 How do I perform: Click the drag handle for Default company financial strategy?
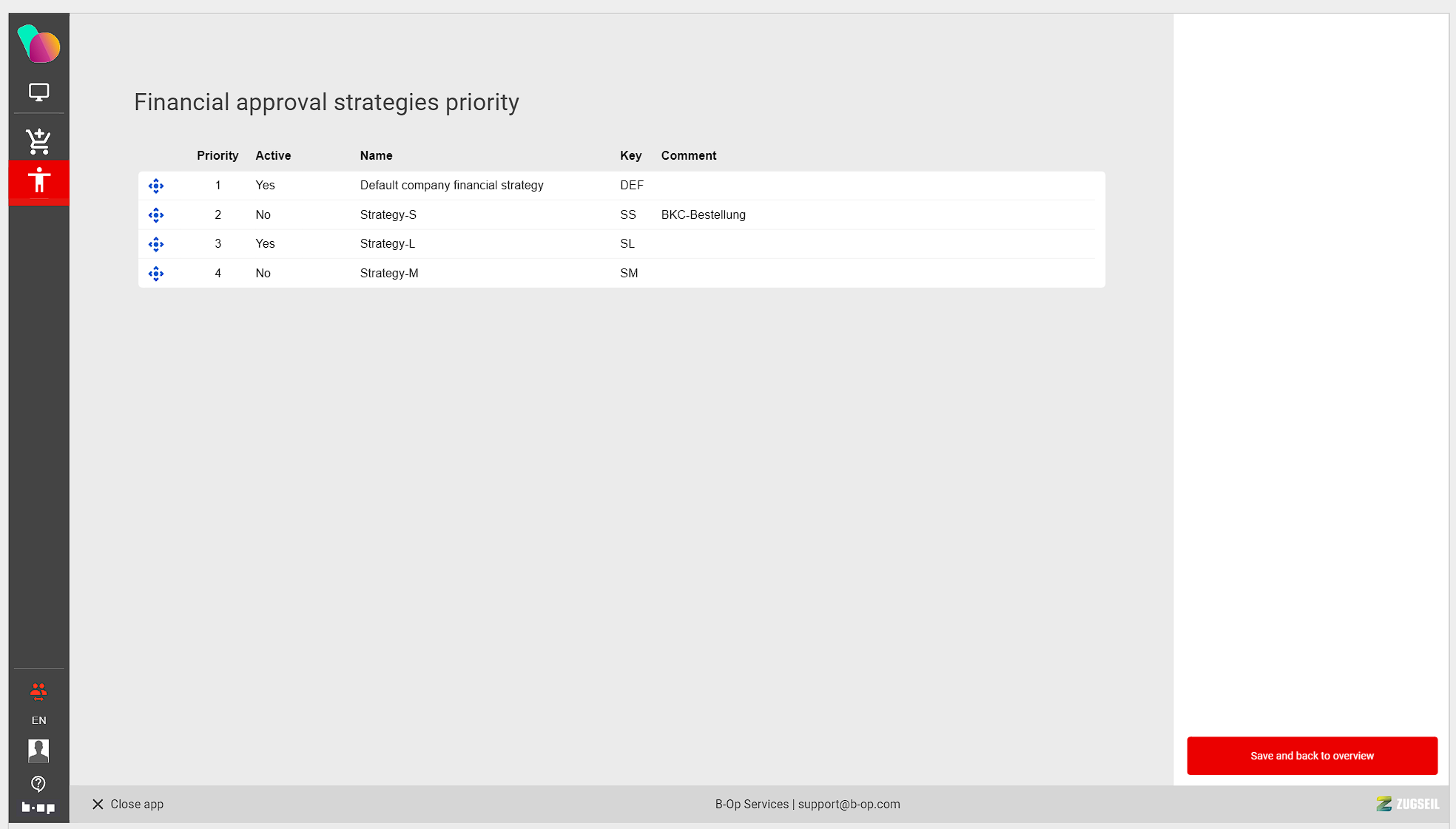(155, 186)
